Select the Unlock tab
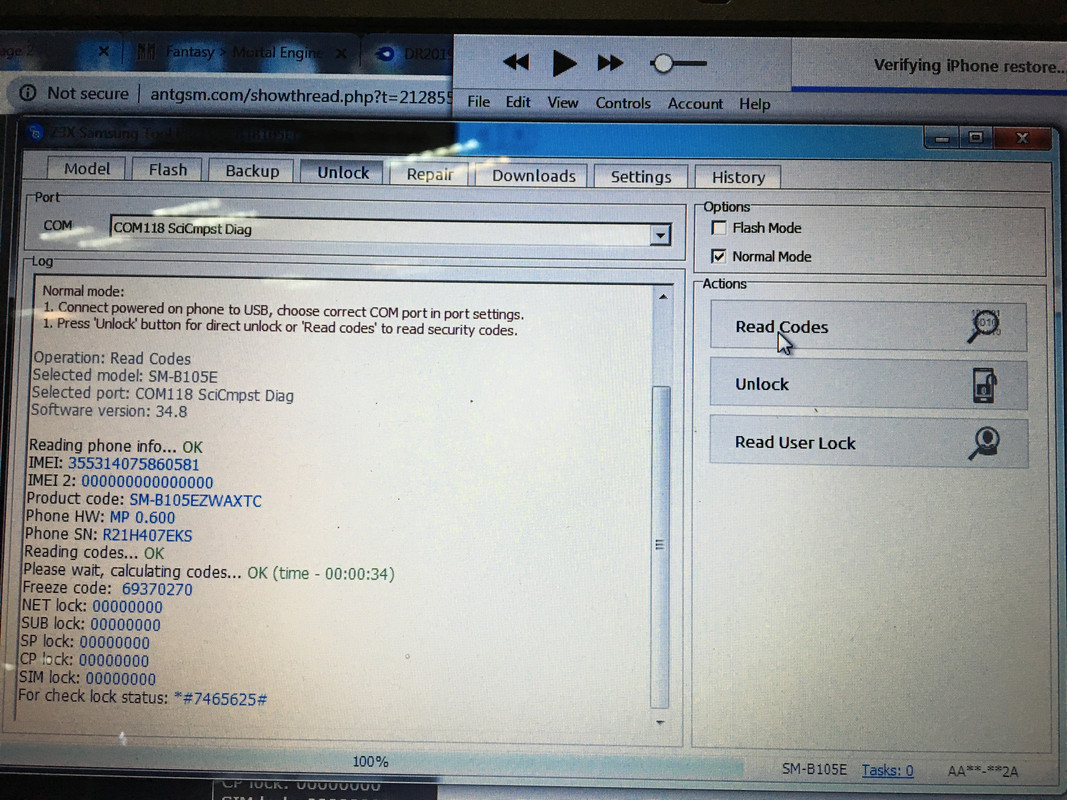Viewport: 1067px width, 800px height. tap(343, 172)
